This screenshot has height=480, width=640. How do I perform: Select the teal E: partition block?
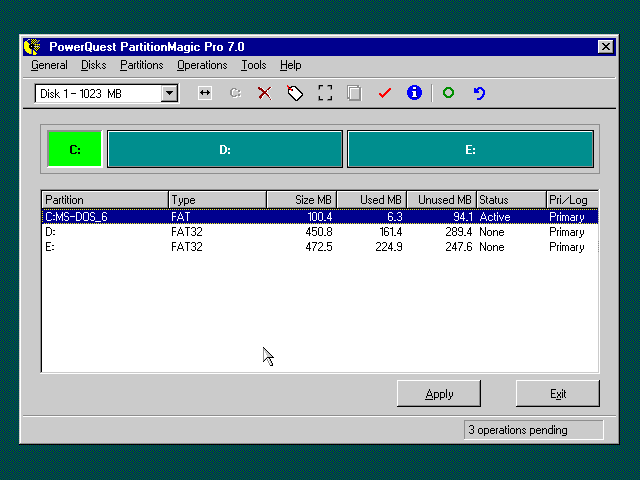[x=470, y=149]
